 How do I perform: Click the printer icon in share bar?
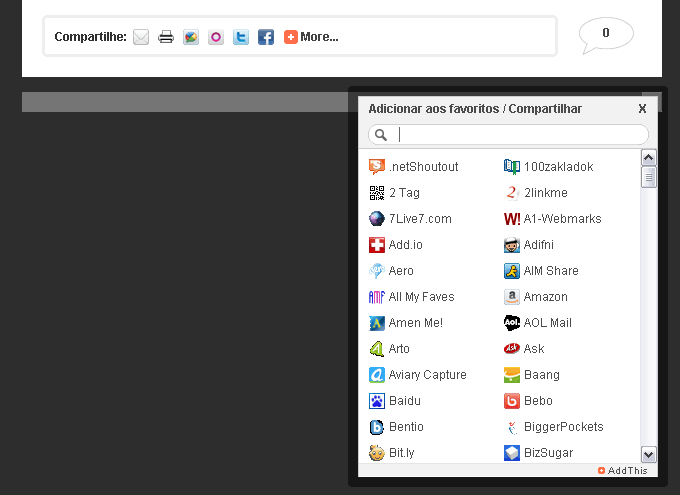pos(166,37)
